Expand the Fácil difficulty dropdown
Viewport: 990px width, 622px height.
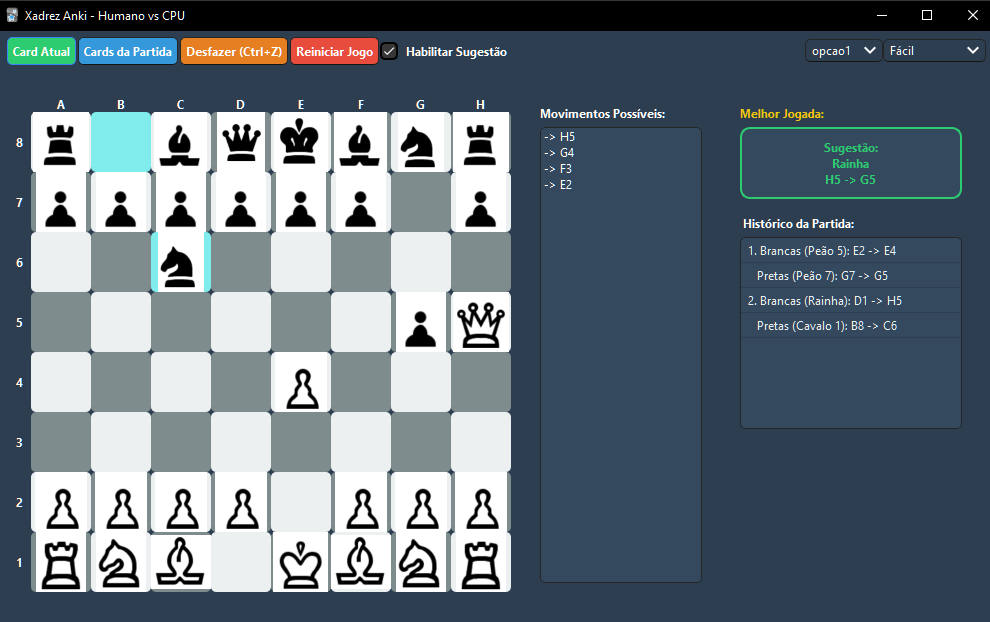tap(934, 50)
